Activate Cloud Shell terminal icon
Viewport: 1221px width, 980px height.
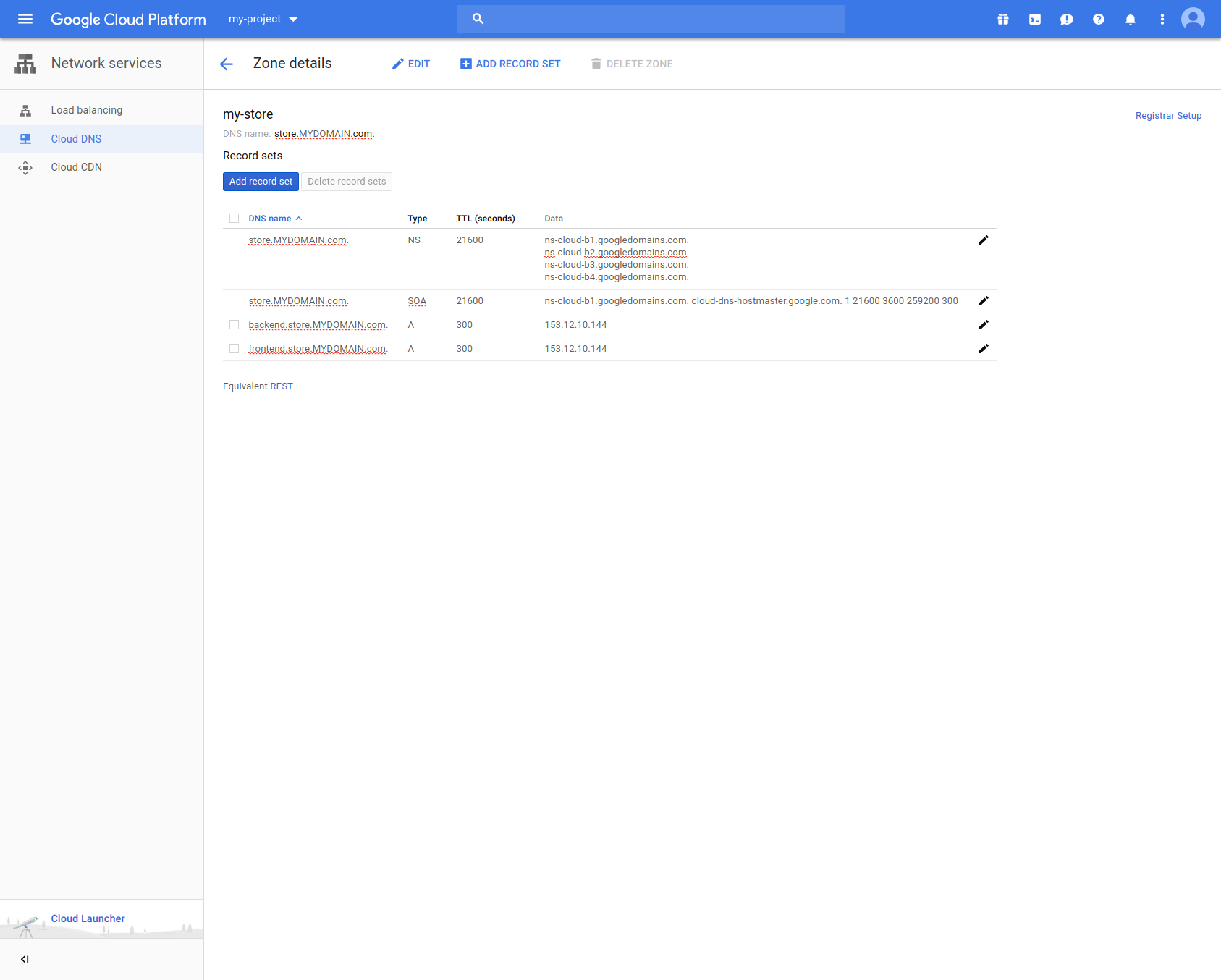1035,20
